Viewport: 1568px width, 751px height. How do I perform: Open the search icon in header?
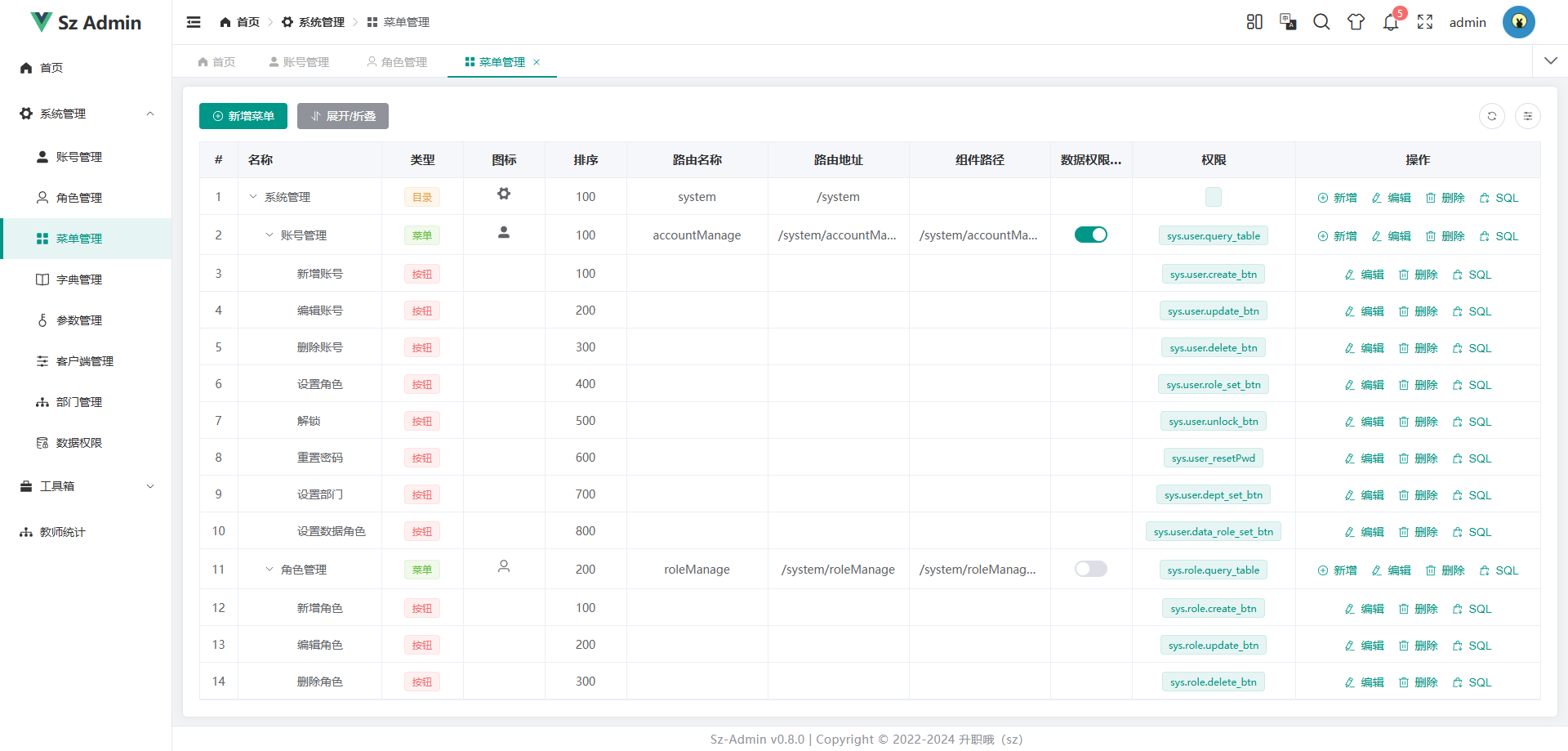[x=1321, y=22]
